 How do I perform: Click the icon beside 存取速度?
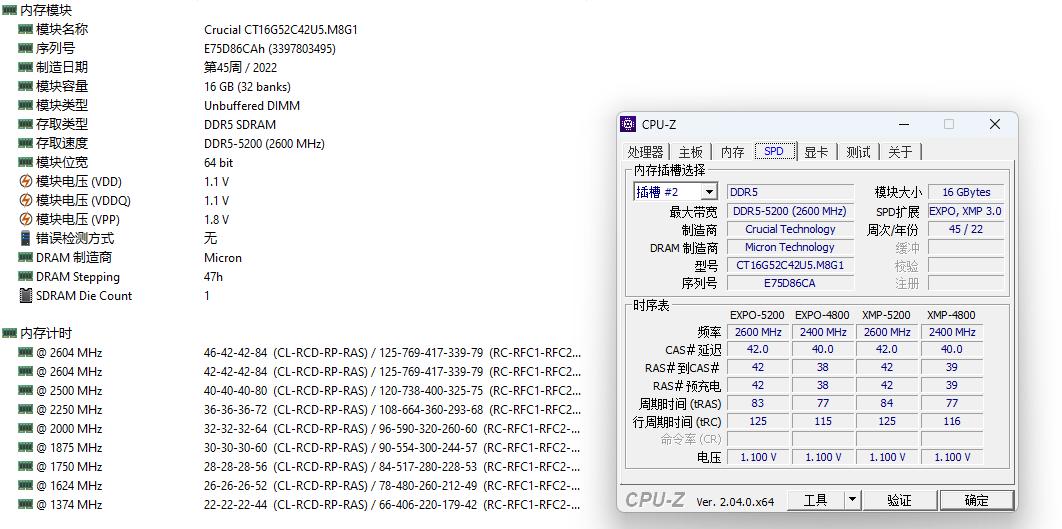pos(25,143)
